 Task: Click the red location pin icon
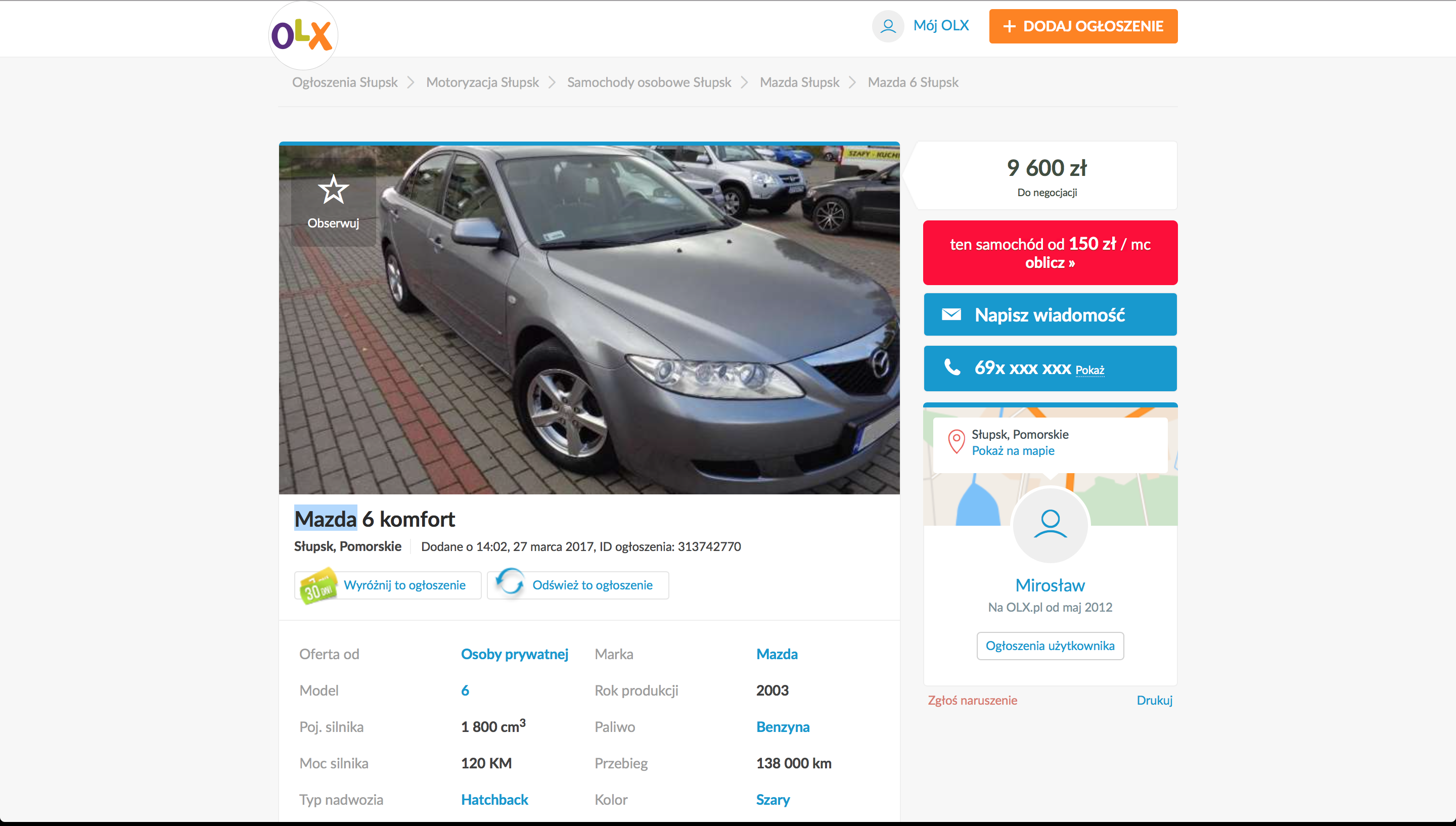click(x=957, y=441)
